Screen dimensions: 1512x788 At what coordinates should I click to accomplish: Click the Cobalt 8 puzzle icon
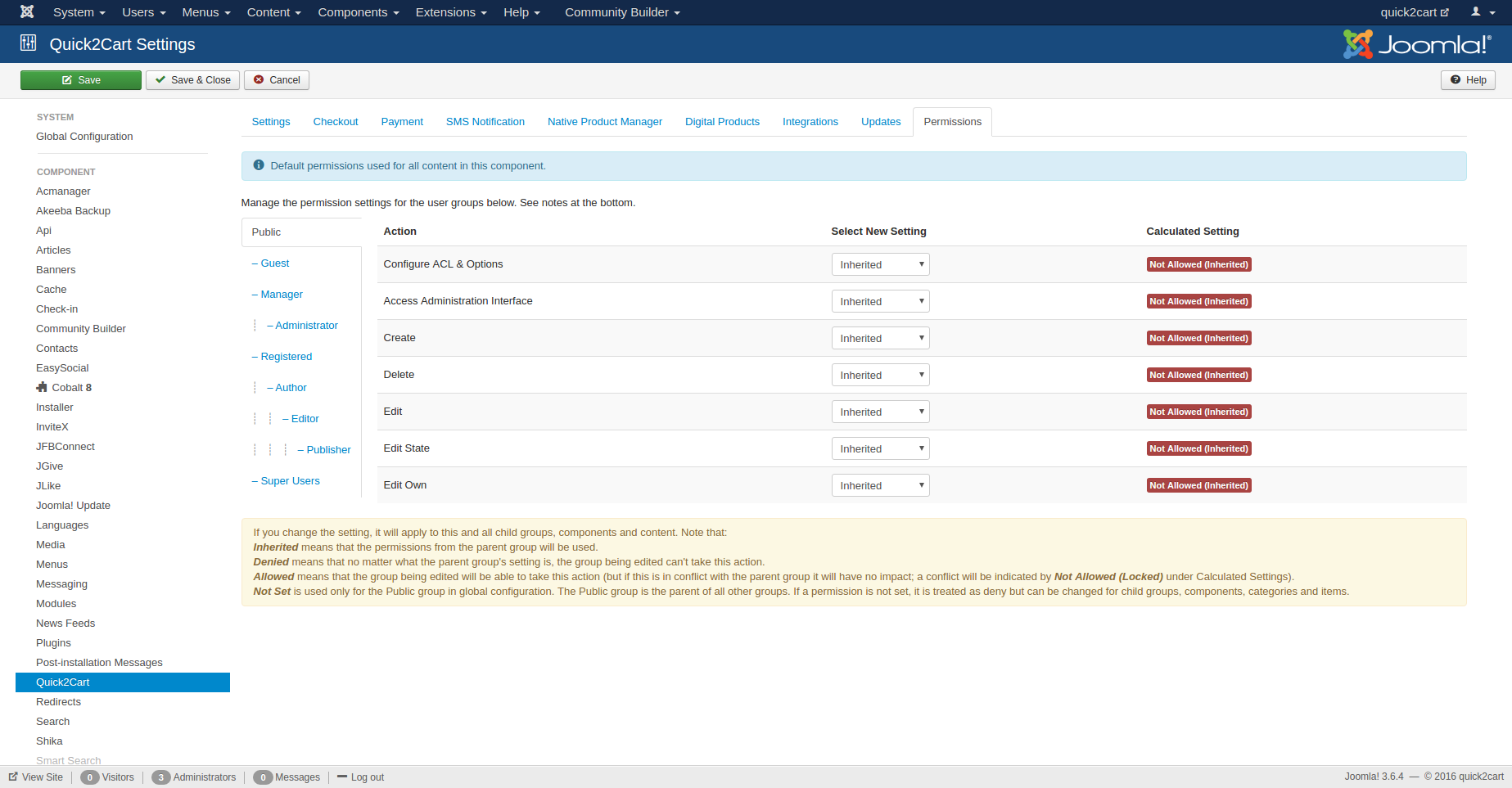pos(42,387)
